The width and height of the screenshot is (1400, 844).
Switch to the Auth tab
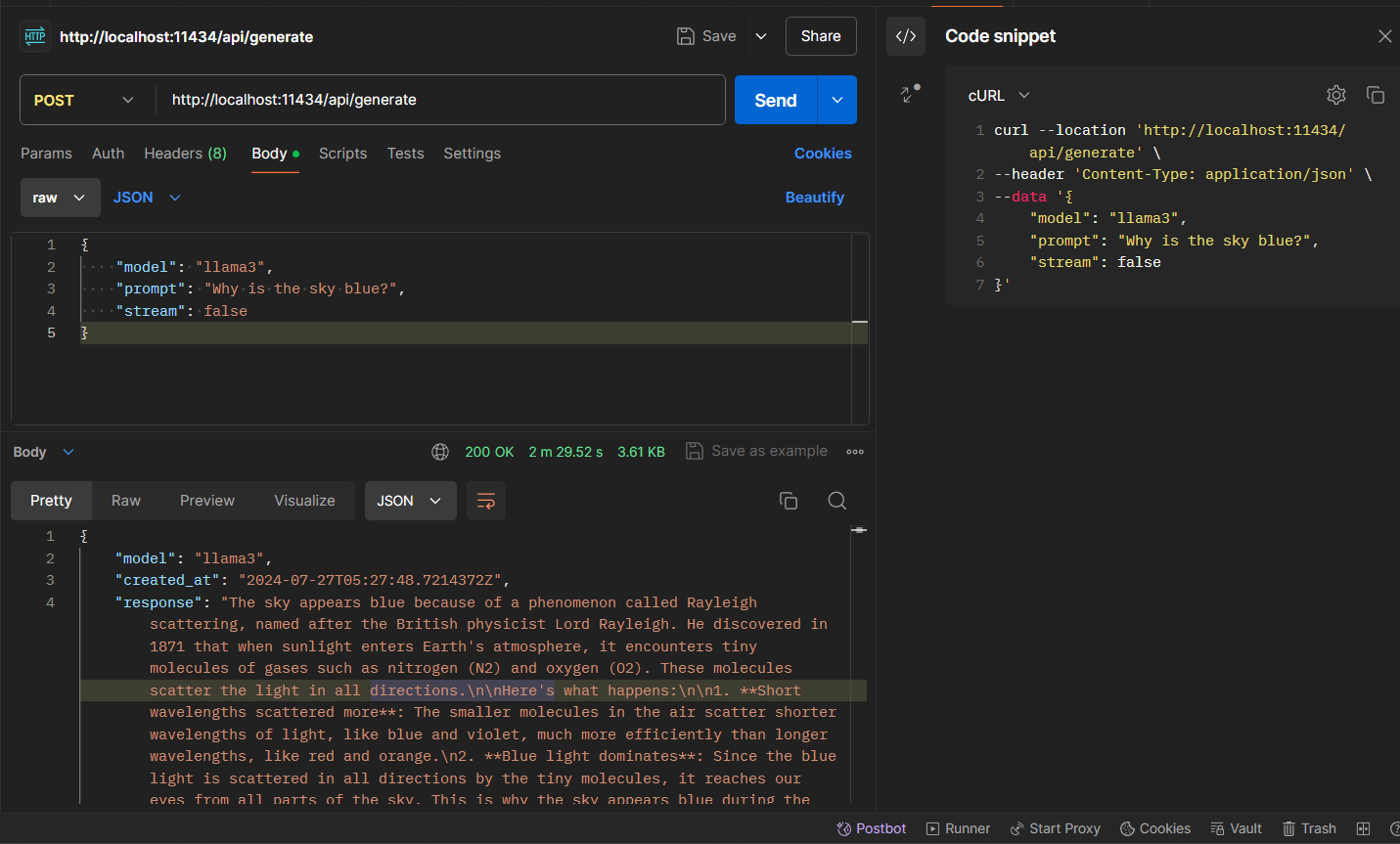(x=108, y=154)
